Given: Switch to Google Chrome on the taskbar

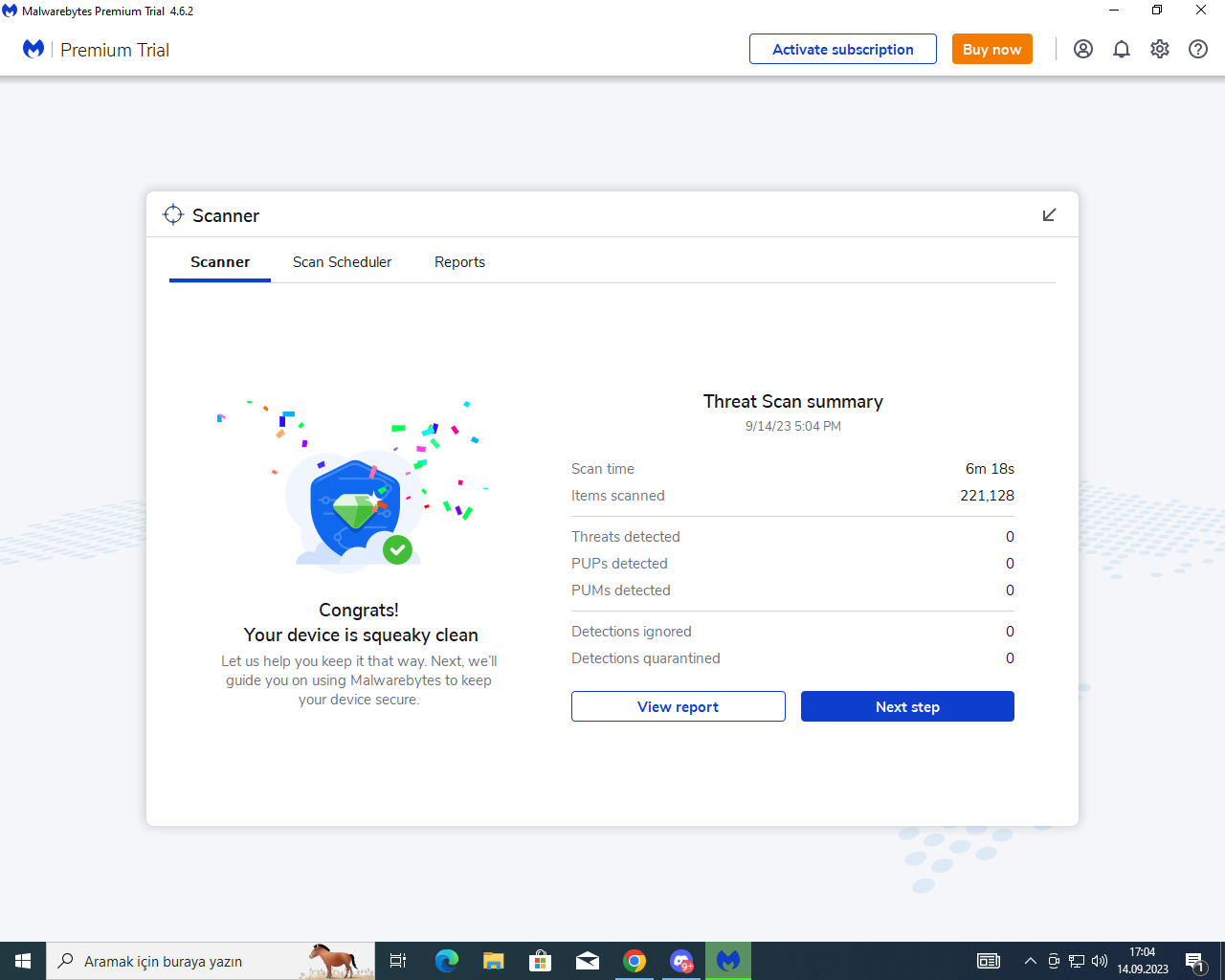Looking at the screenshot, I should pyautogui.click(x=635, y=961).
